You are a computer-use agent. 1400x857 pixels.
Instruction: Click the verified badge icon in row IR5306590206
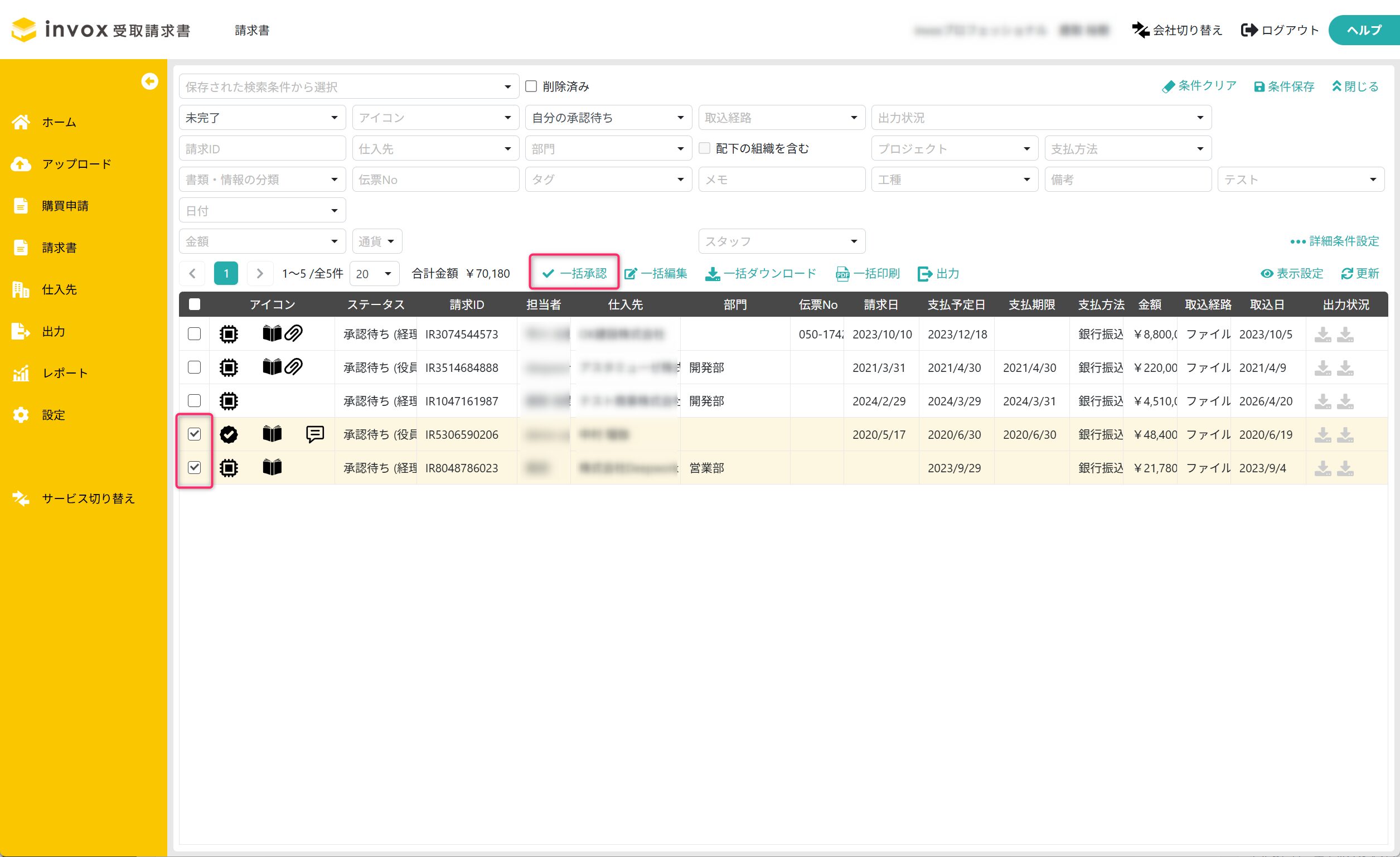229,434
